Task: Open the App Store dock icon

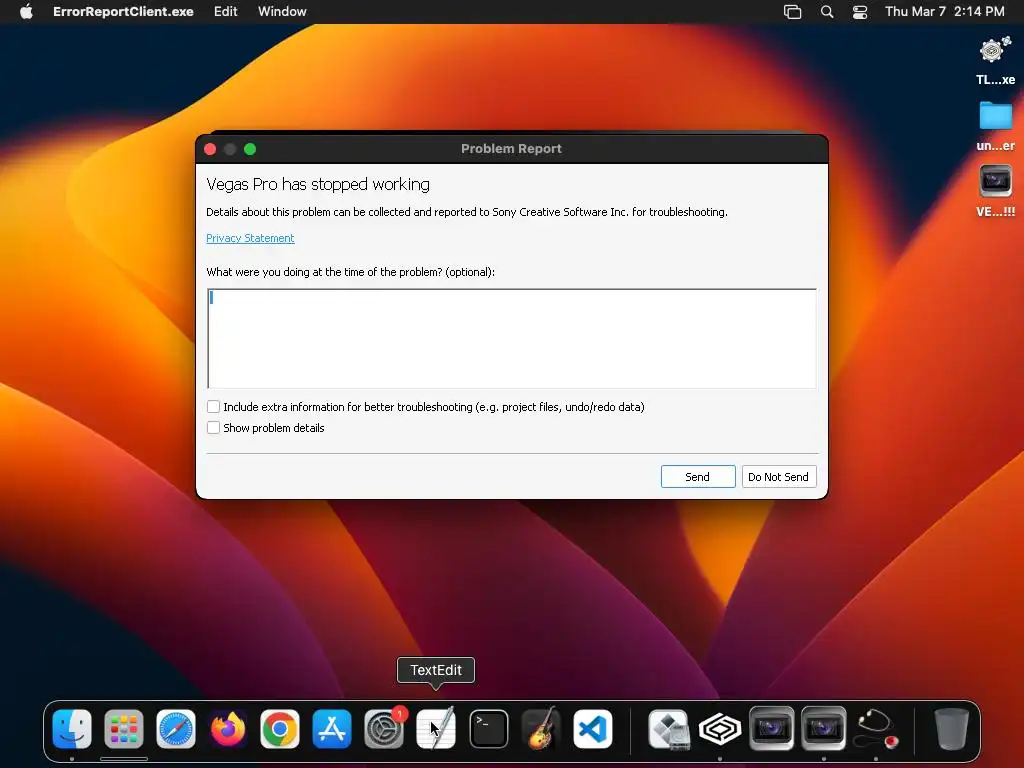Action: [x=332, y=729]
